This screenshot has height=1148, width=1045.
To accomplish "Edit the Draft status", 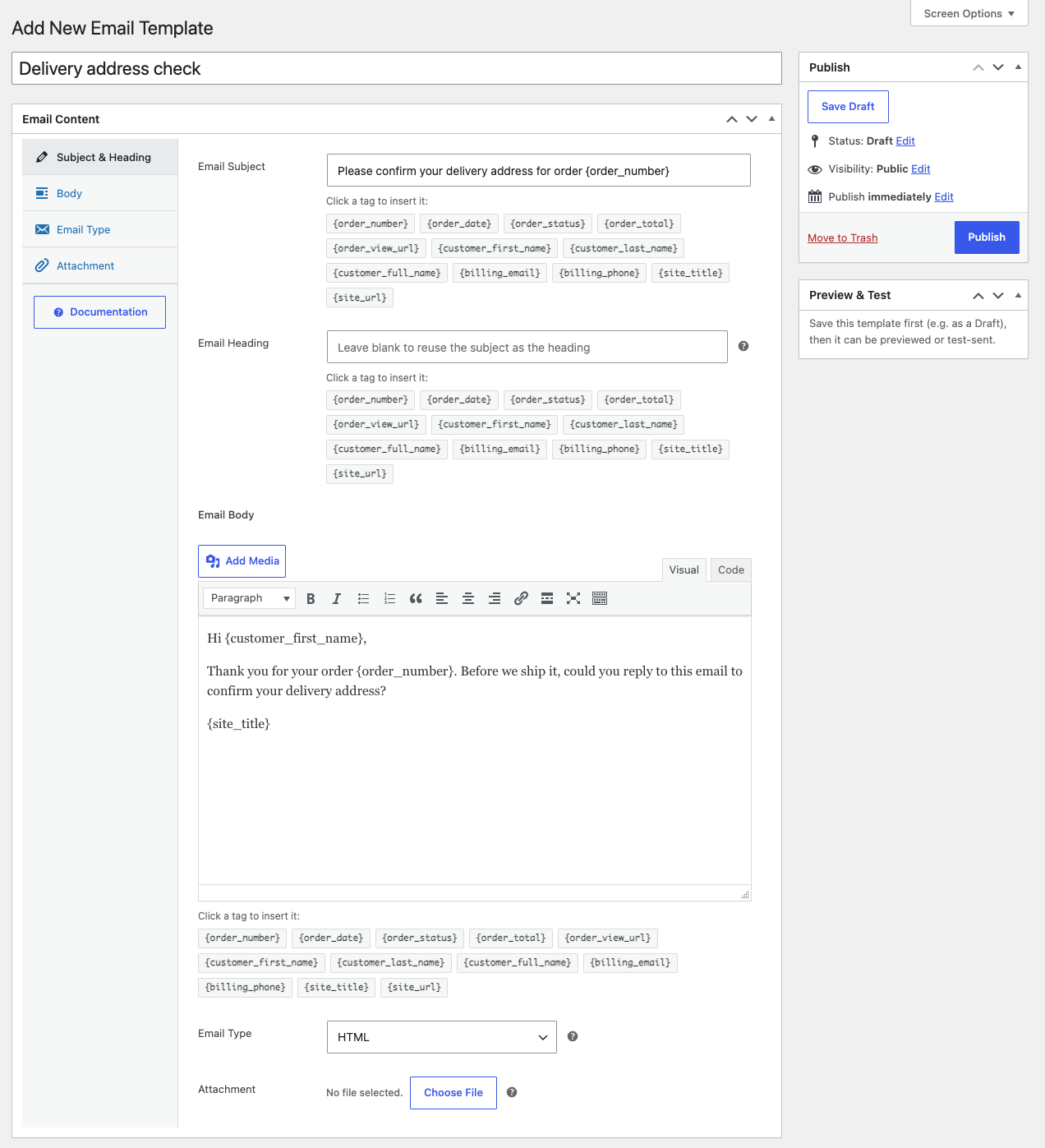I will [905, 141].
